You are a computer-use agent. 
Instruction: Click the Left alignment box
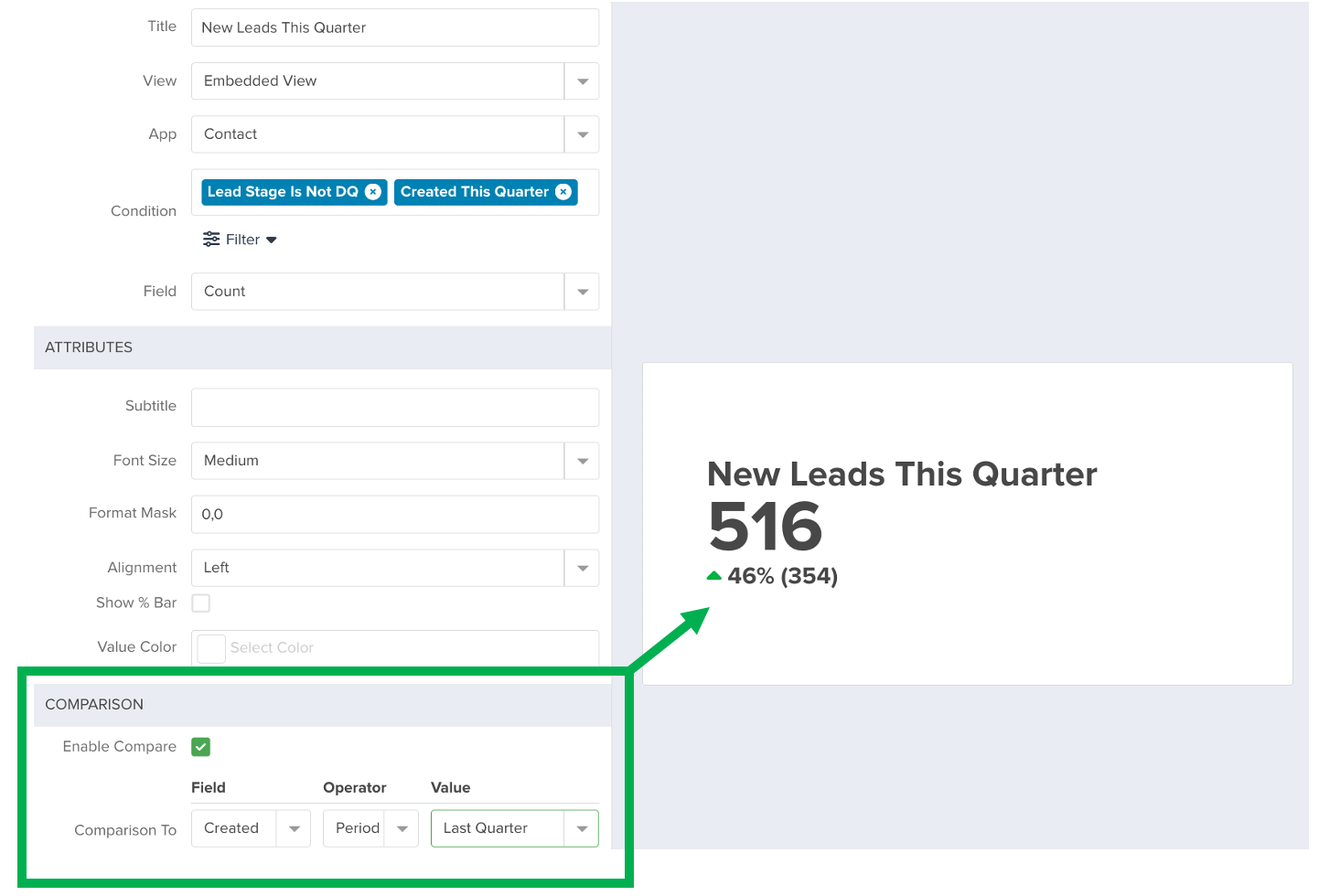[x=378, y=568]
